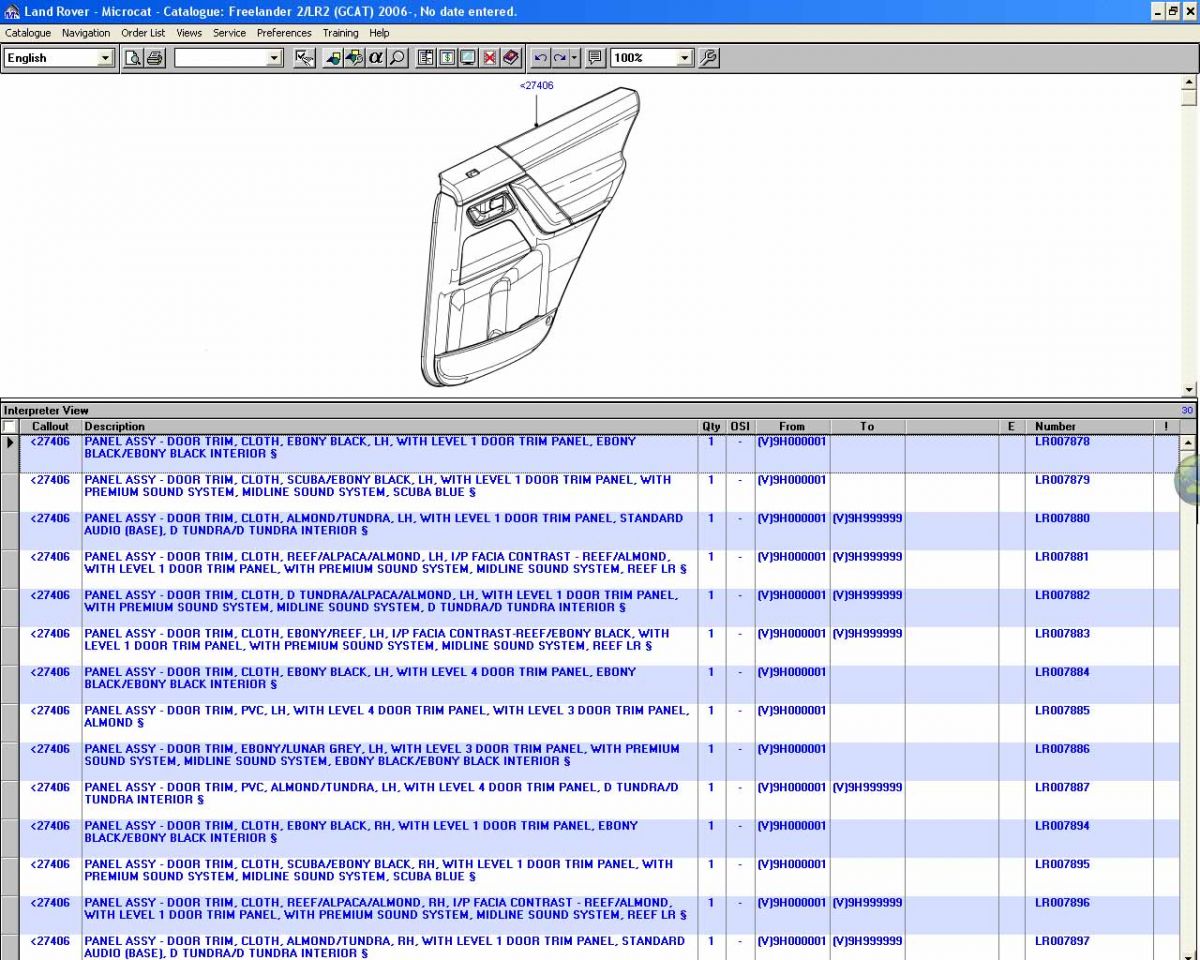Select part number LR007887
1200x960 pixels.
1062,787
